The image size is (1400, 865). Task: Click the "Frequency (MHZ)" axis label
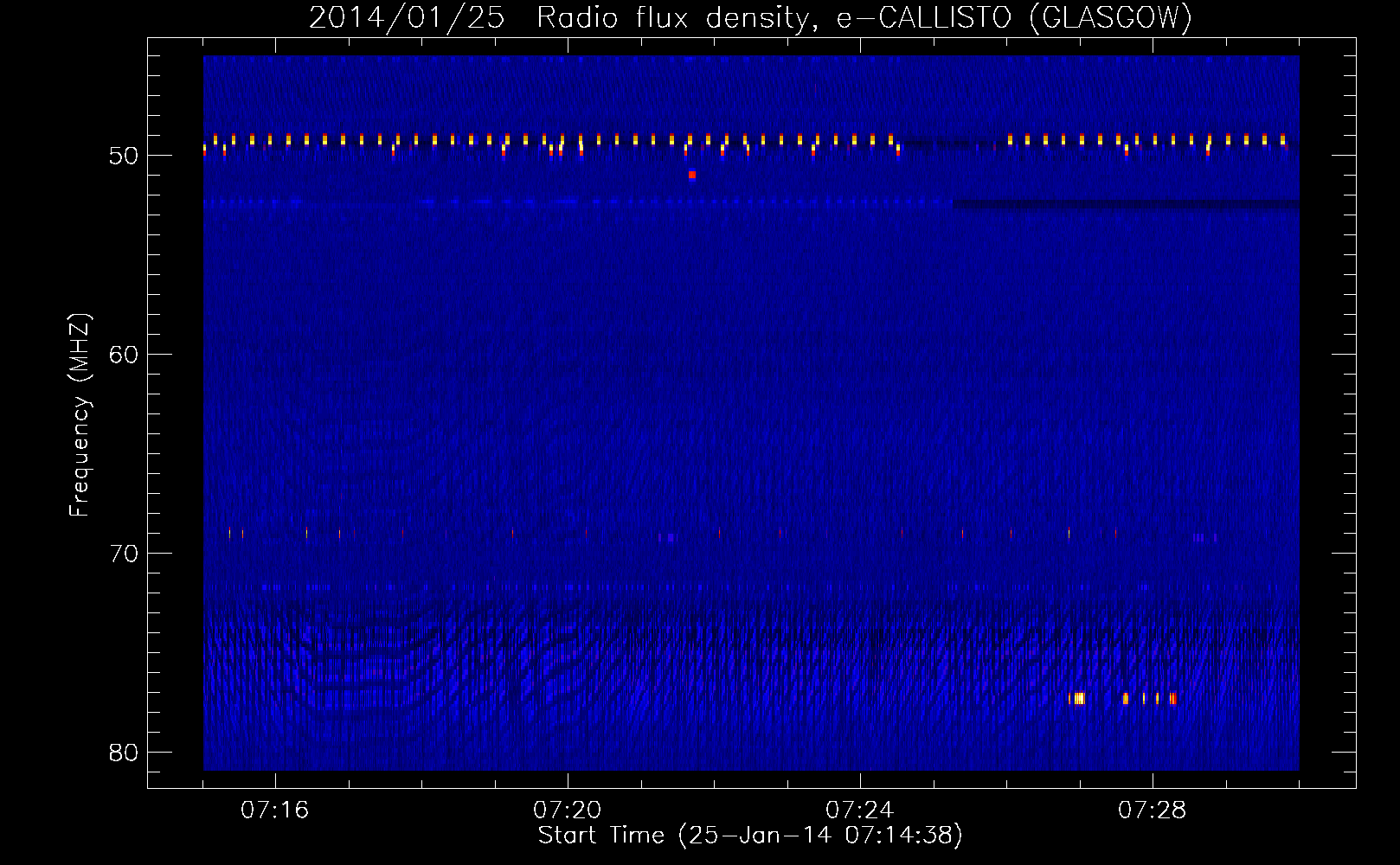80,415
